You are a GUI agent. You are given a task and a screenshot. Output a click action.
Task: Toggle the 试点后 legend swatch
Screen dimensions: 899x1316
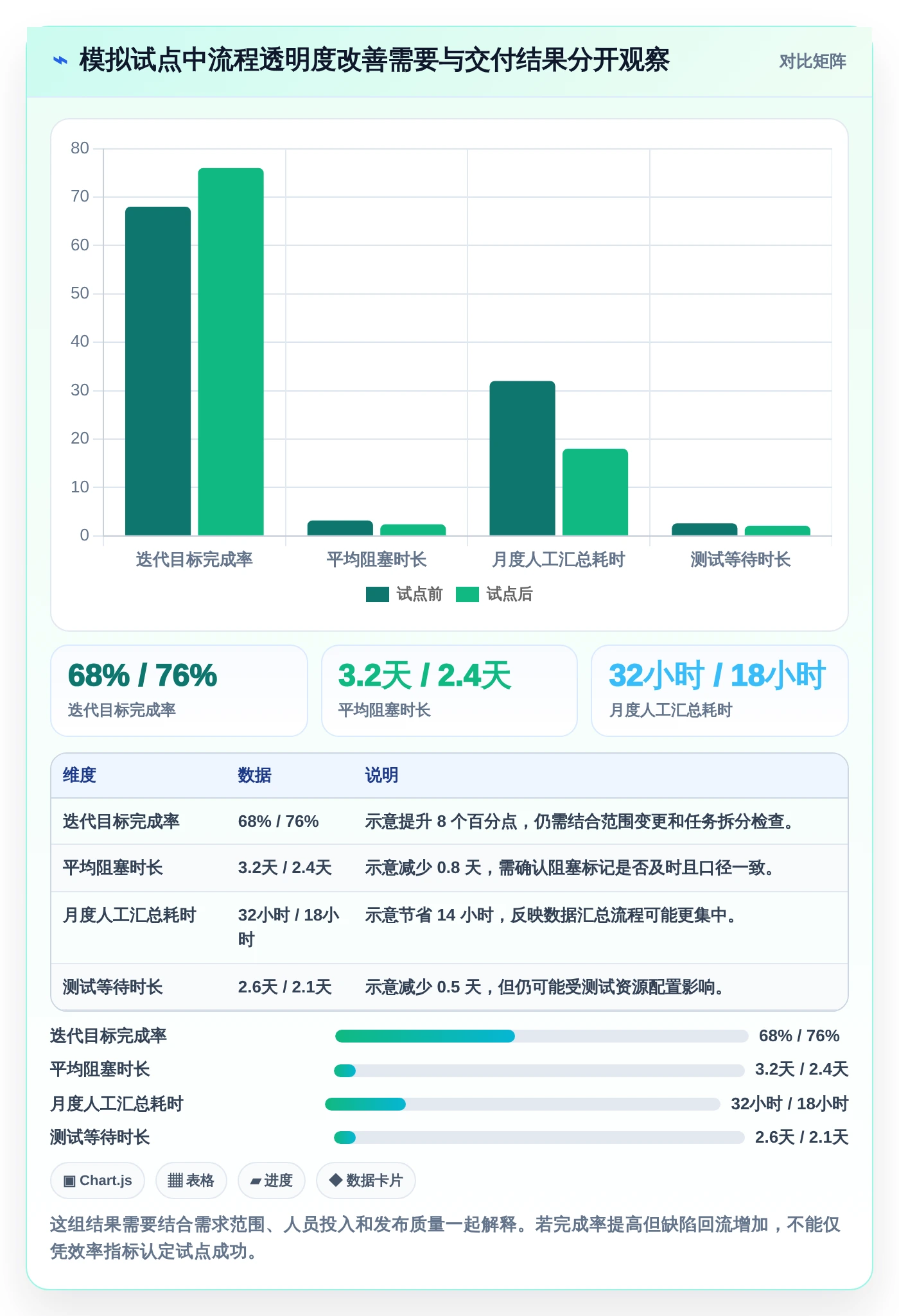(x=467, y=594)
